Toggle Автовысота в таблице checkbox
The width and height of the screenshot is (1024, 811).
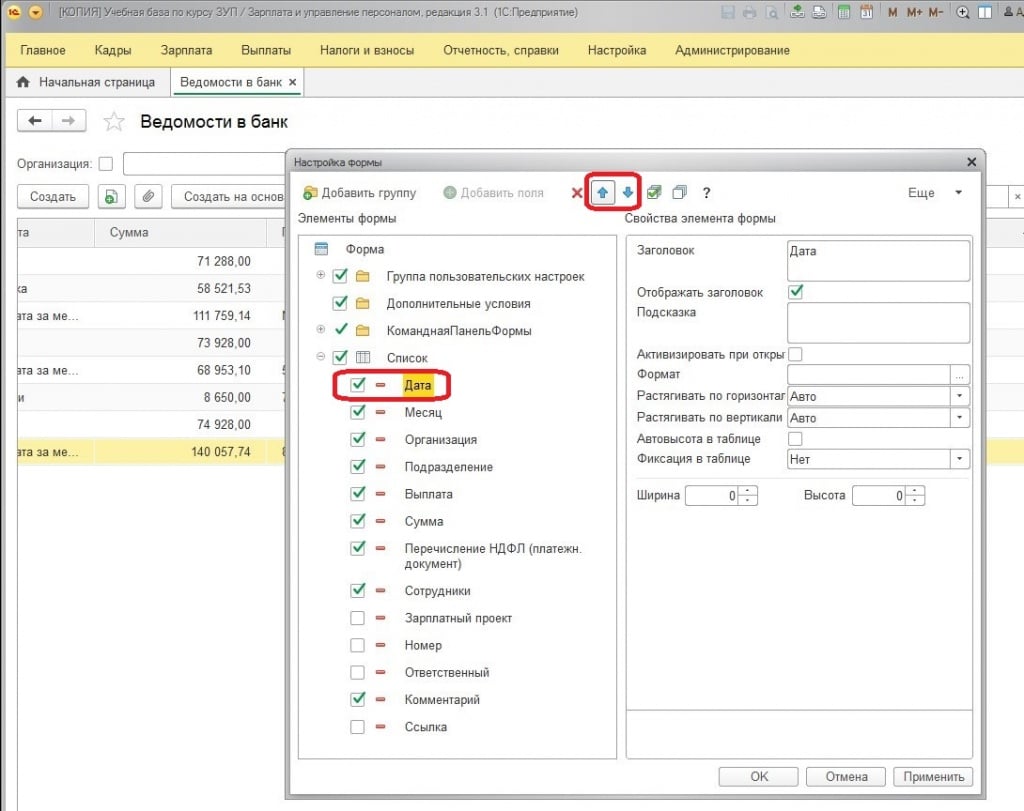click(x=796, y=439)
